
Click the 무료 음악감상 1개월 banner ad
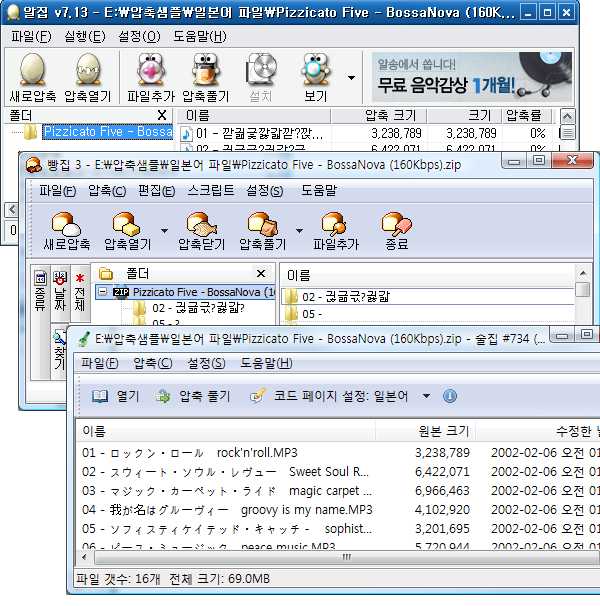(x=472, y=77)
